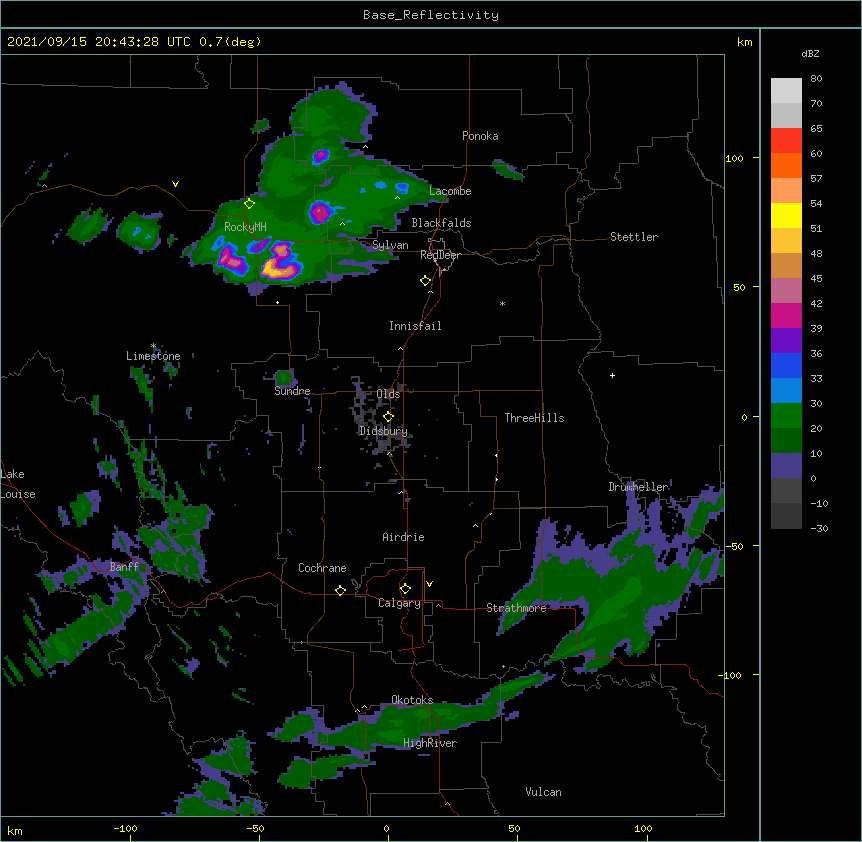Choose the light blue swatch between 33 and 30
Screen dimensions: 862x842
pyautogui.click(x=786, y=391)
